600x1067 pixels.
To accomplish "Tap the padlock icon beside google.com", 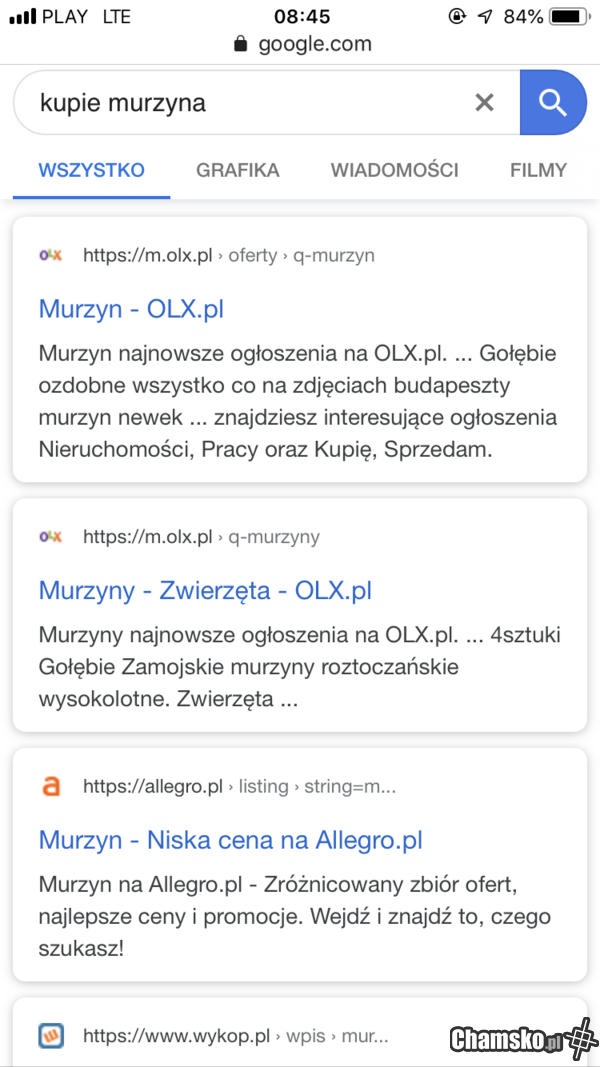I will click(240, 44).
